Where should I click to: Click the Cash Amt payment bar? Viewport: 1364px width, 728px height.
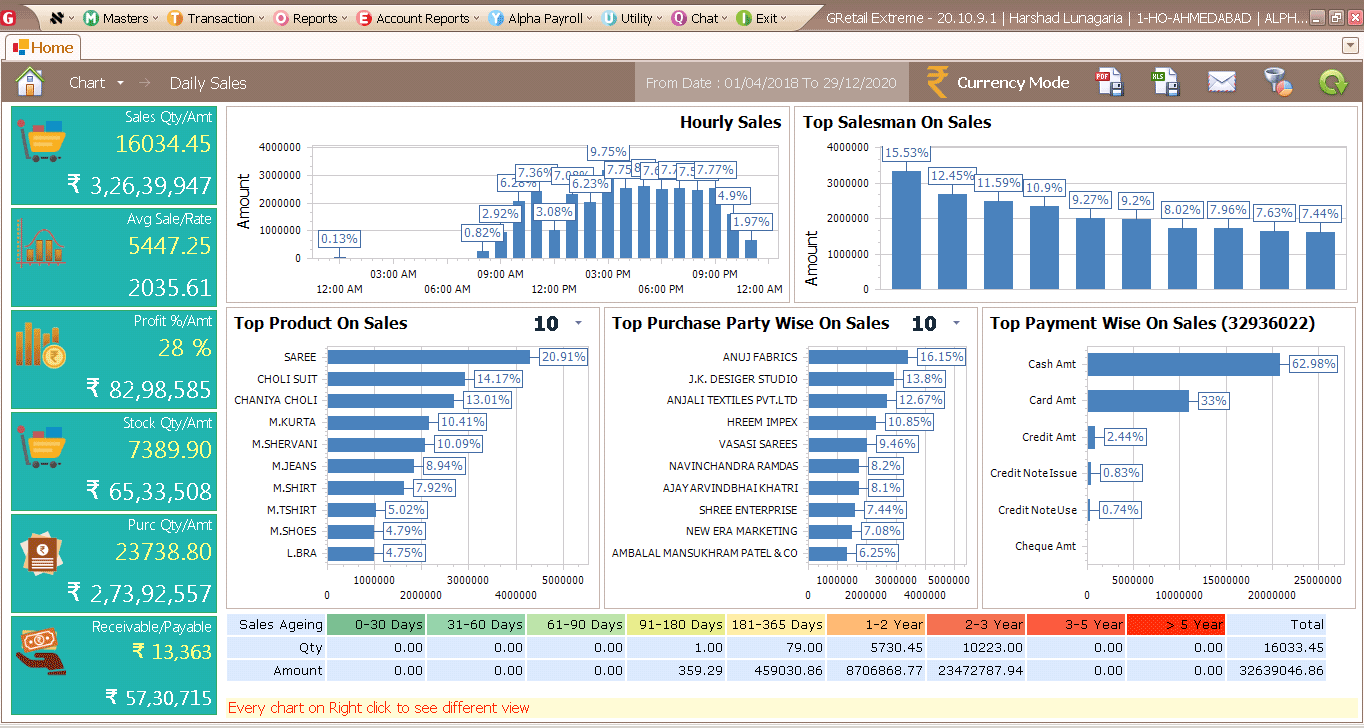coord(1184,364)
